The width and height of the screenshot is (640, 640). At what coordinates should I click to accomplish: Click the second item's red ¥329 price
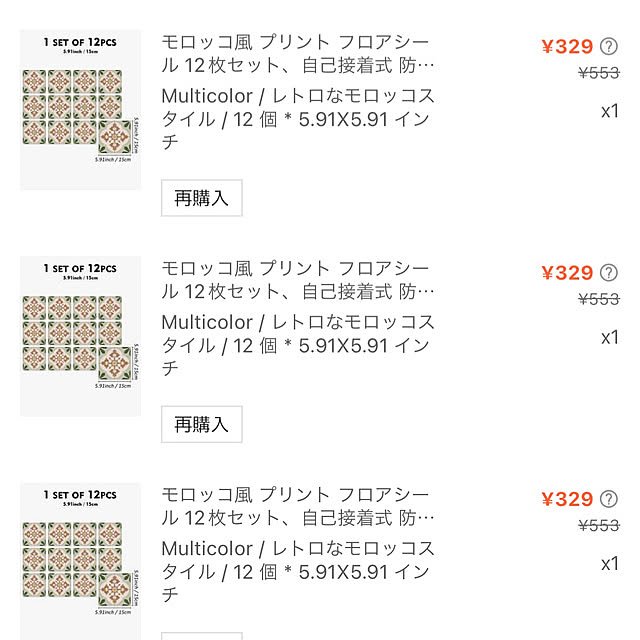click(x=567, y=273)
